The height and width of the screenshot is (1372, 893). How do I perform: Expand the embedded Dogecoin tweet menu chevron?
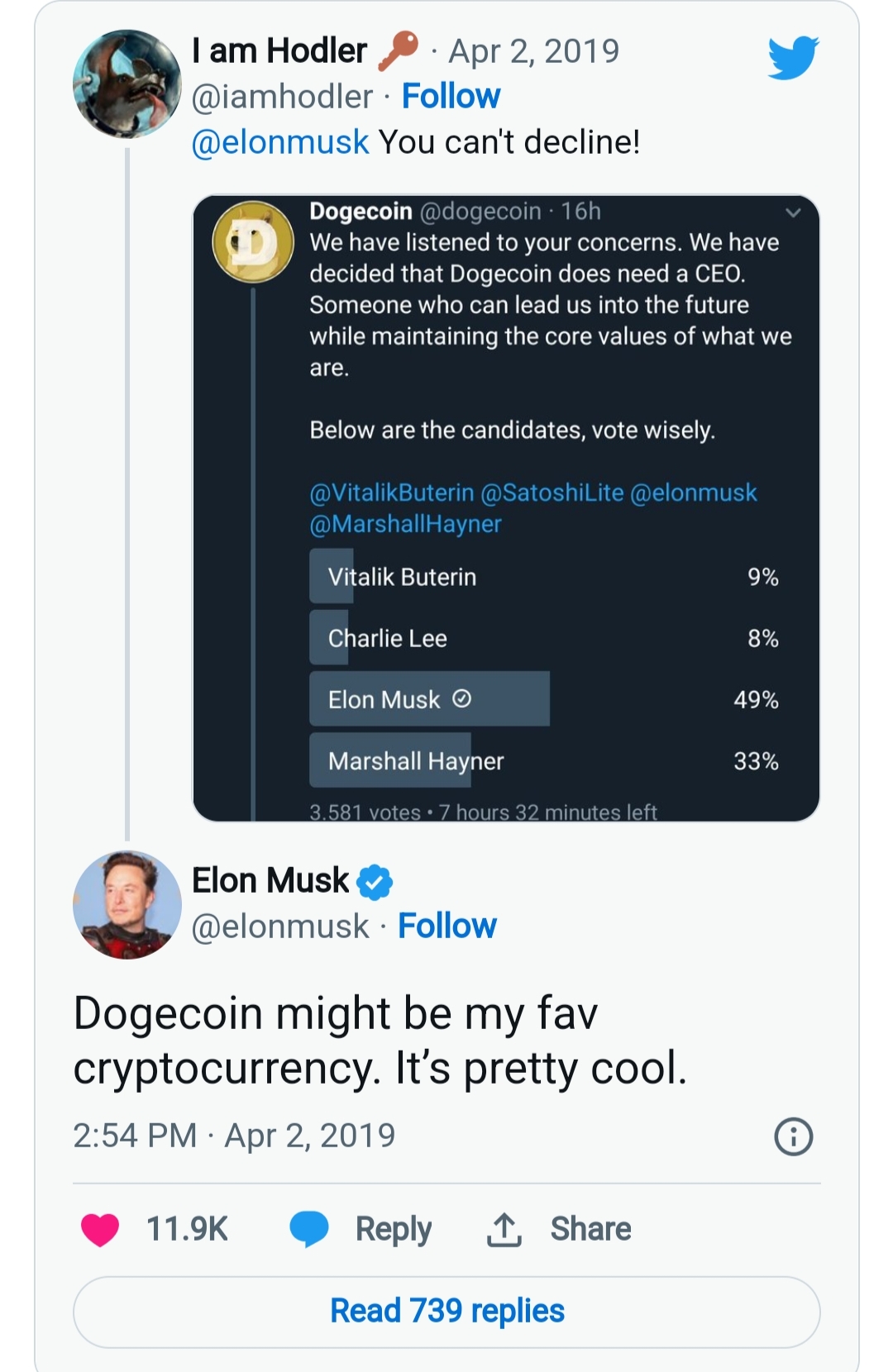tap(792, 213)
